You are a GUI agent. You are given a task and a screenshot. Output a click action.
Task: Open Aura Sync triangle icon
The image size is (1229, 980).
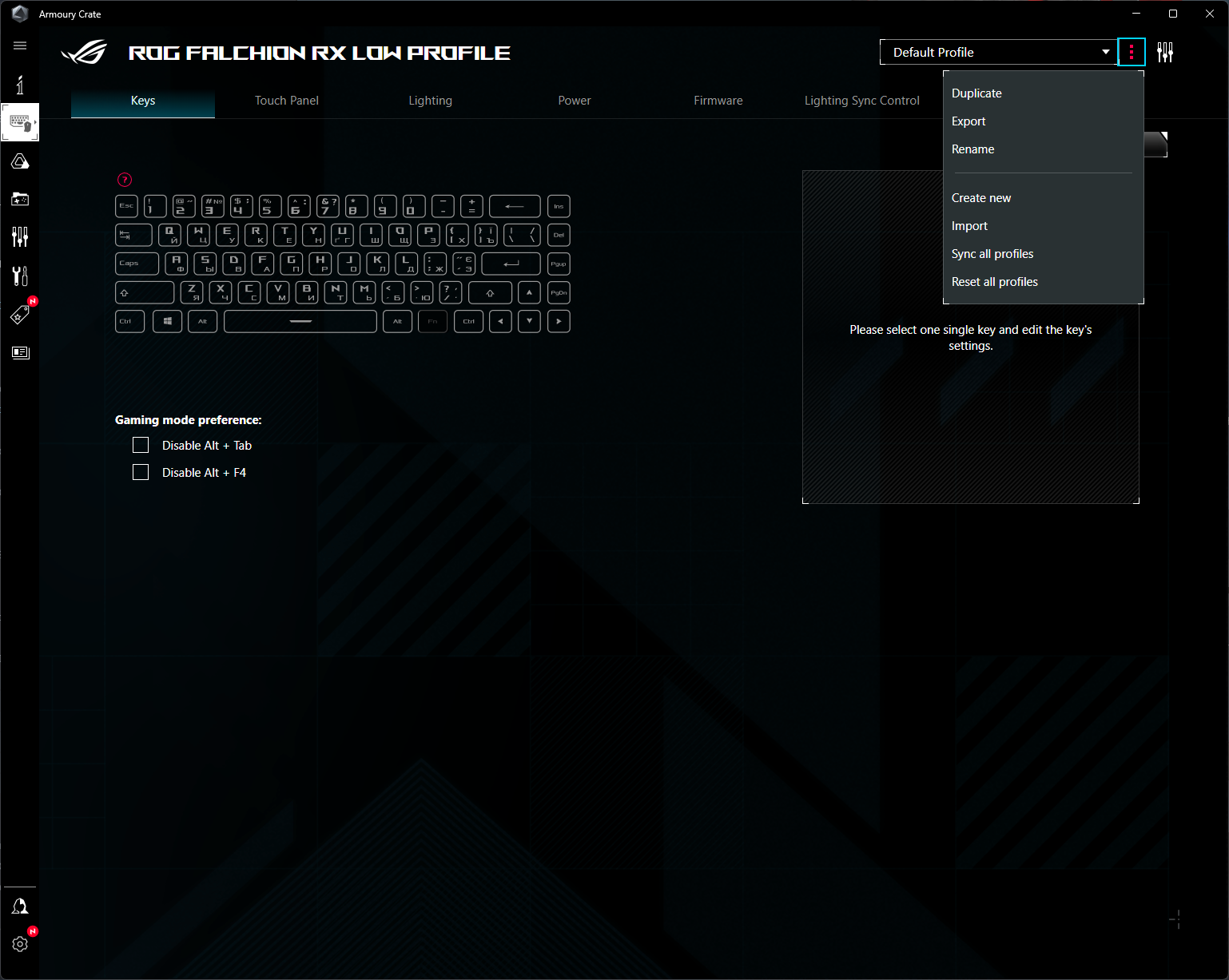pyautogui.click(x=20, y=161)
